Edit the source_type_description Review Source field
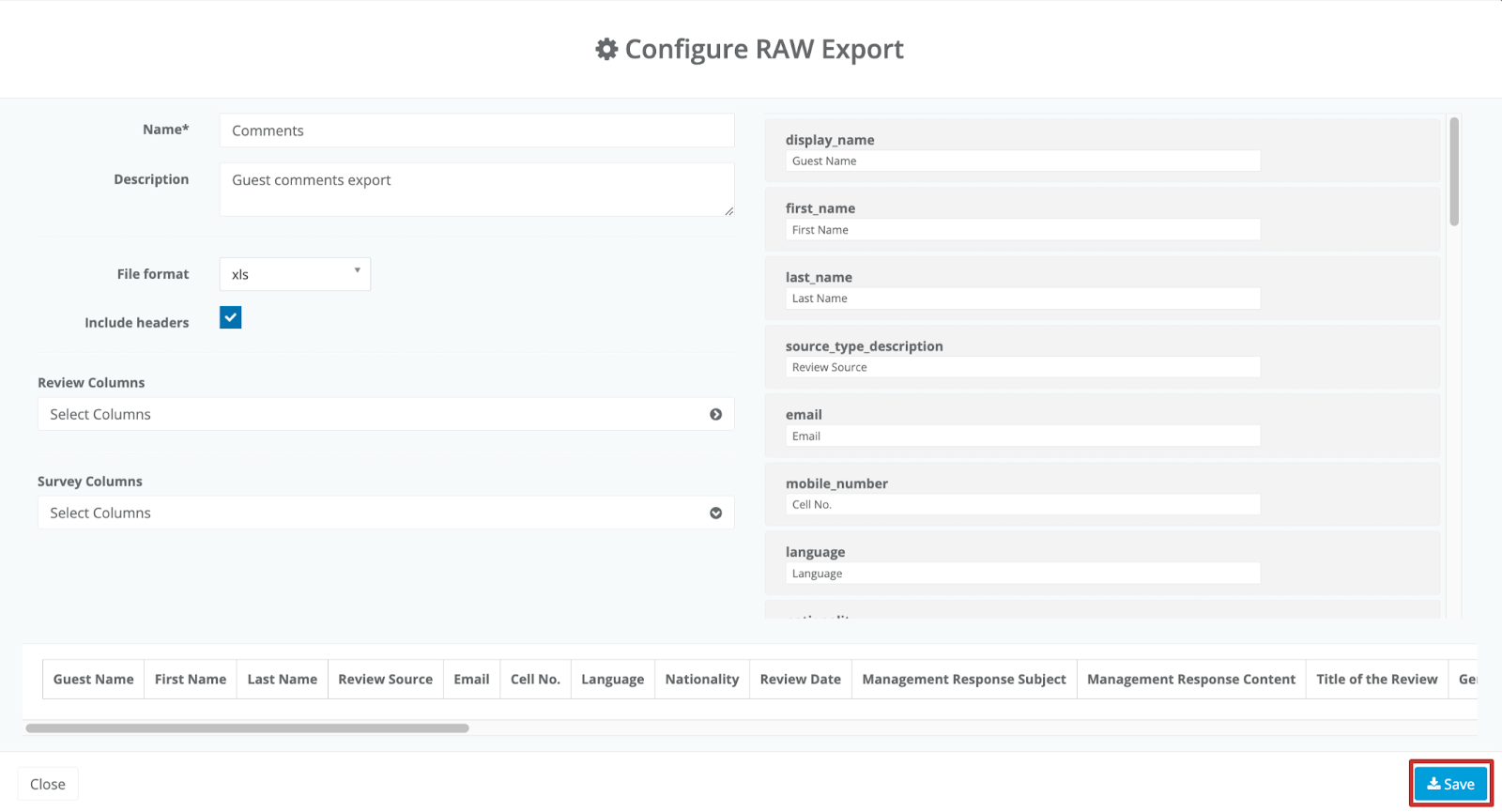 1022,367
